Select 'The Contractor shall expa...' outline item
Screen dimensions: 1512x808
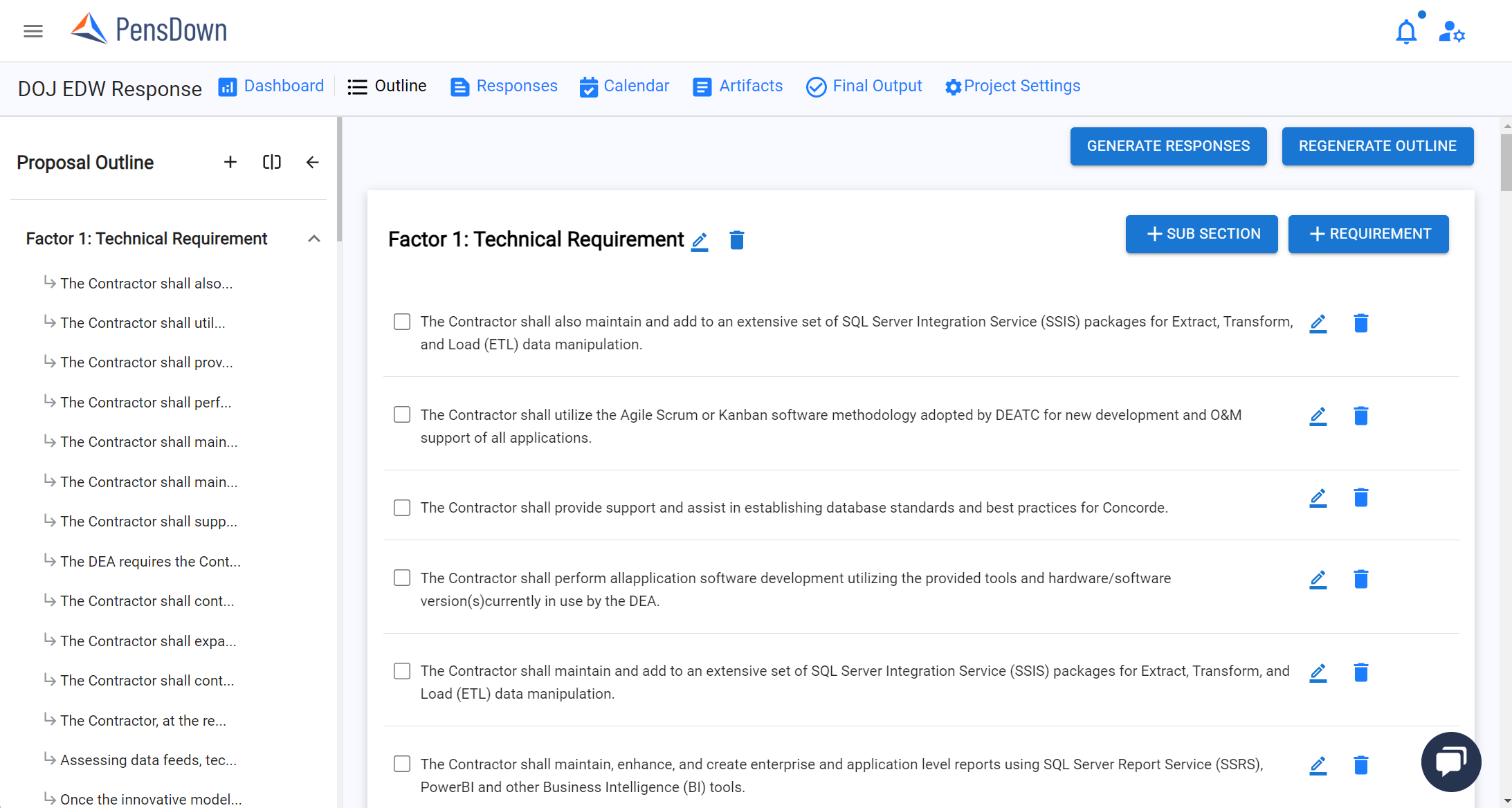(148, 641)
